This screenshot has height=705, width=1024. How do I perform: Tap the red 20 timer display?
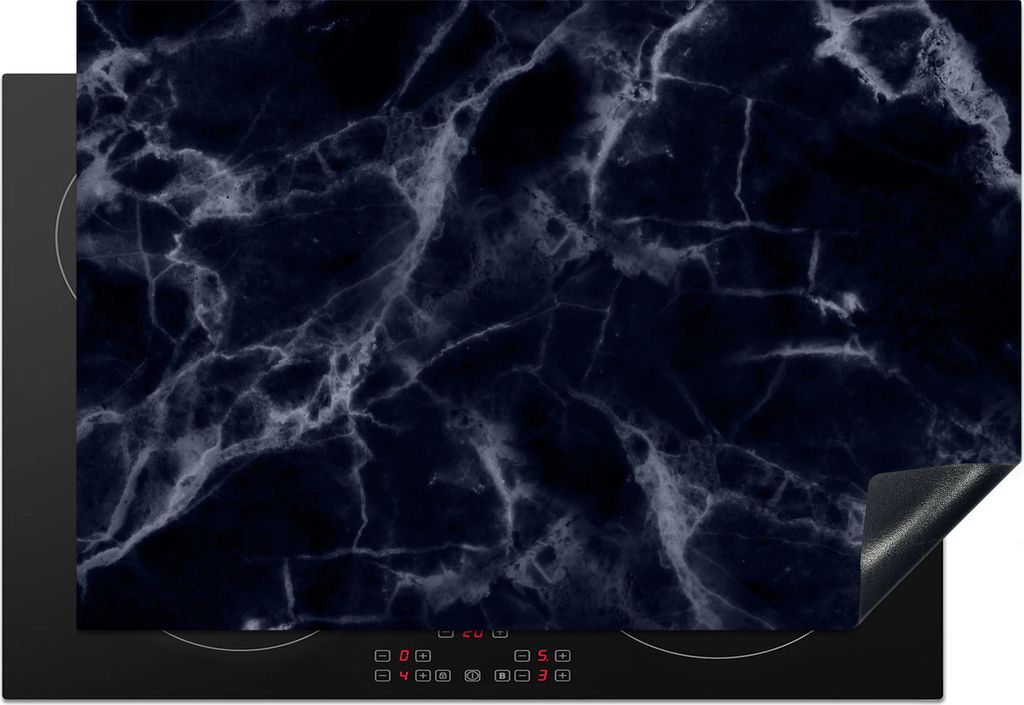coord(472,633)
